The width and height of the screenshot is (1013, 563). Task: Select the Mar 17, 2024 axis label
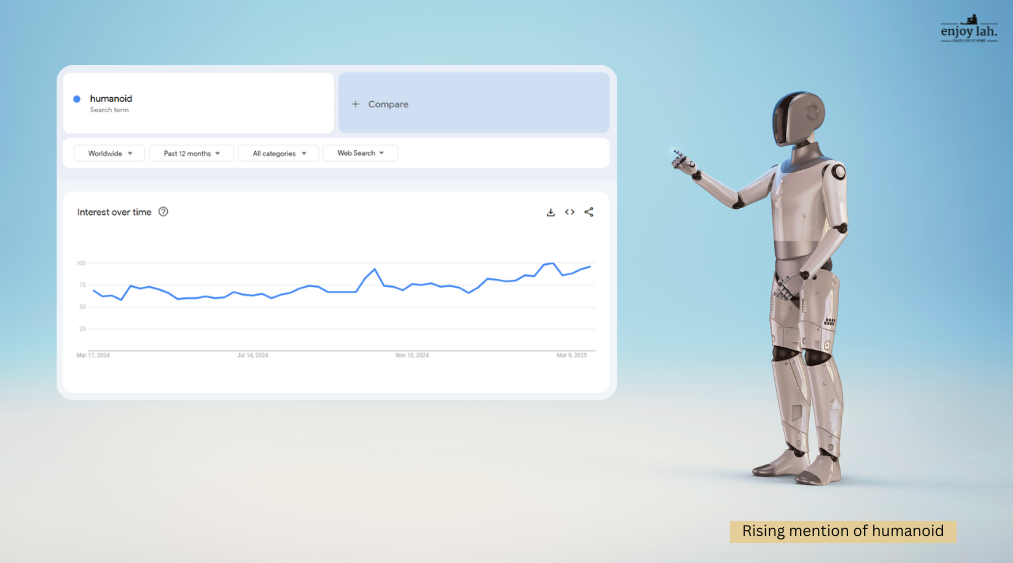pyautogui.click(x=93, y=355)
